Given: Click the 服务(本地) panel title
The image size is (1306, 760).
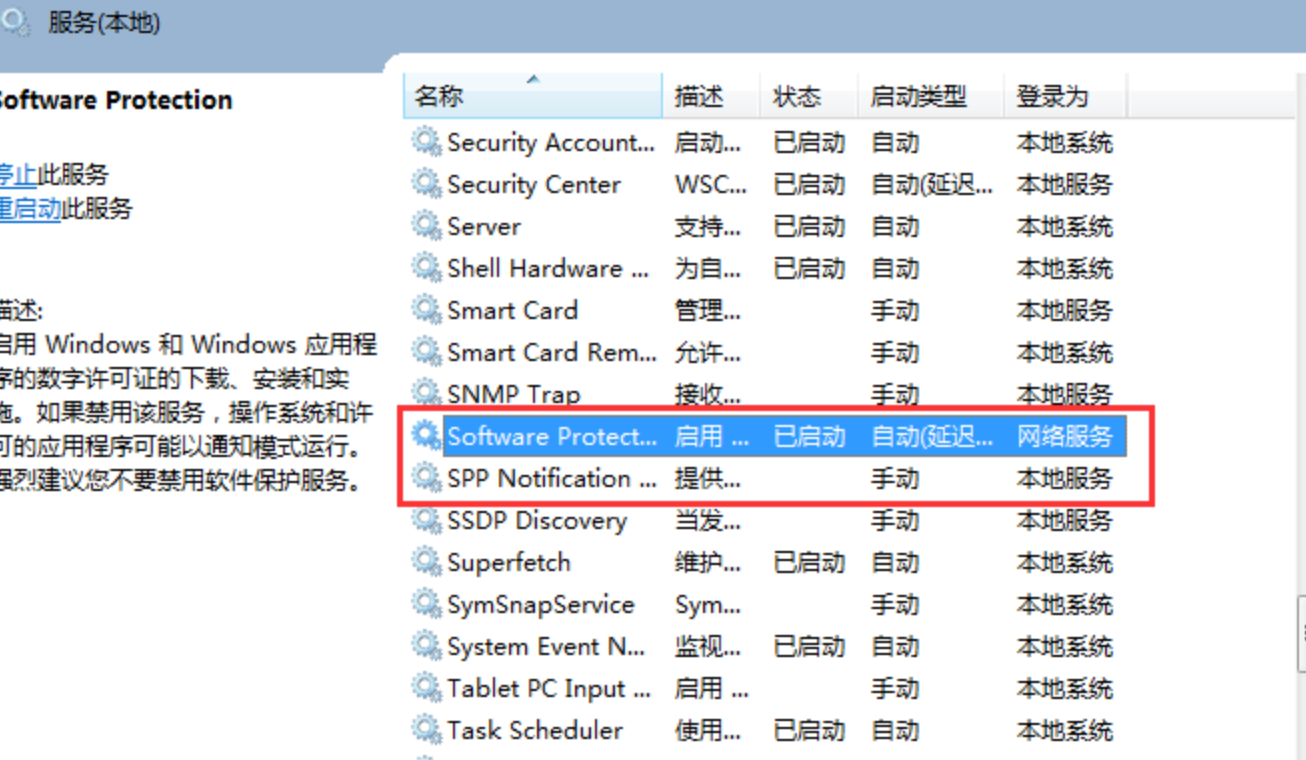Looking at the screenshot, I should click(x=104, y=22).
